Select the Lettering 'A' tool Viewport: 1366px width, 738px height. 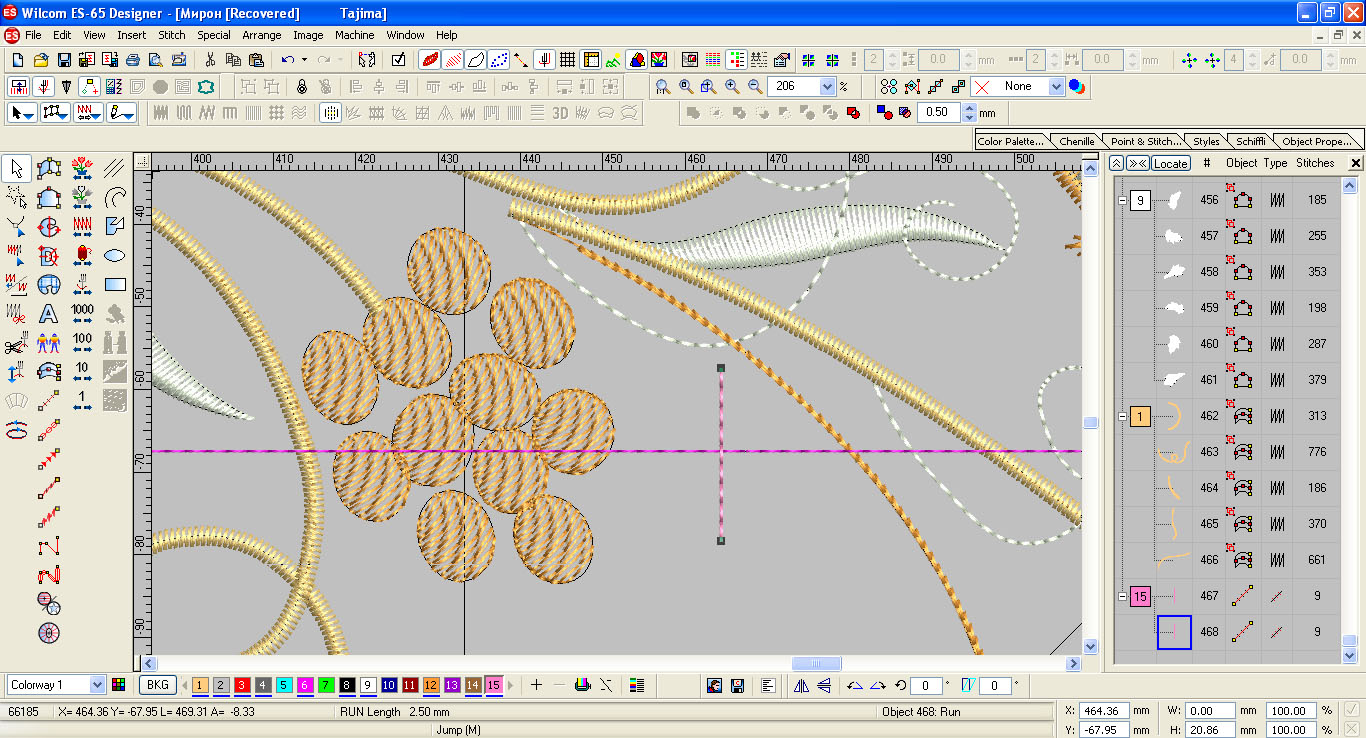click(49, 313)
